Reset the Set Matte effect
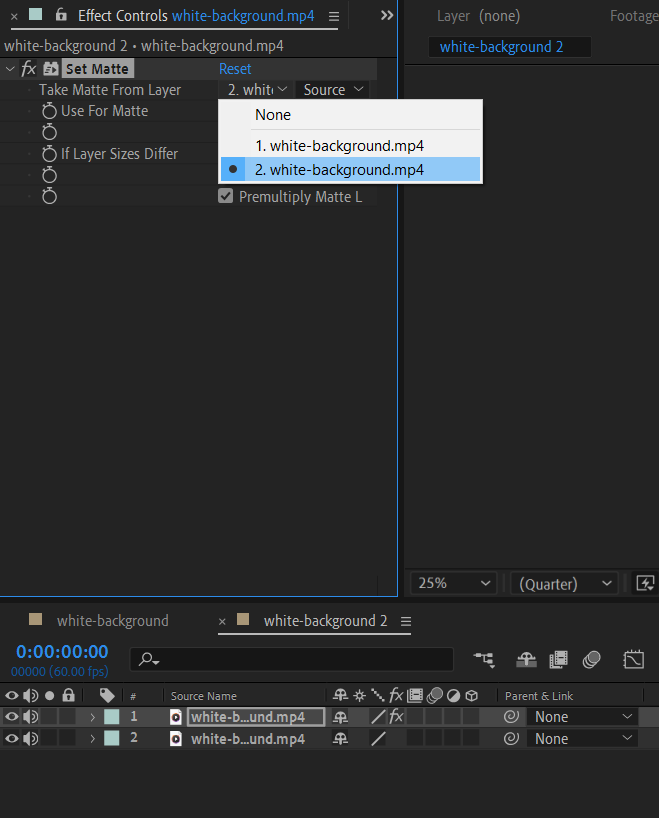The image size is (659, 818). pos(235,69)
